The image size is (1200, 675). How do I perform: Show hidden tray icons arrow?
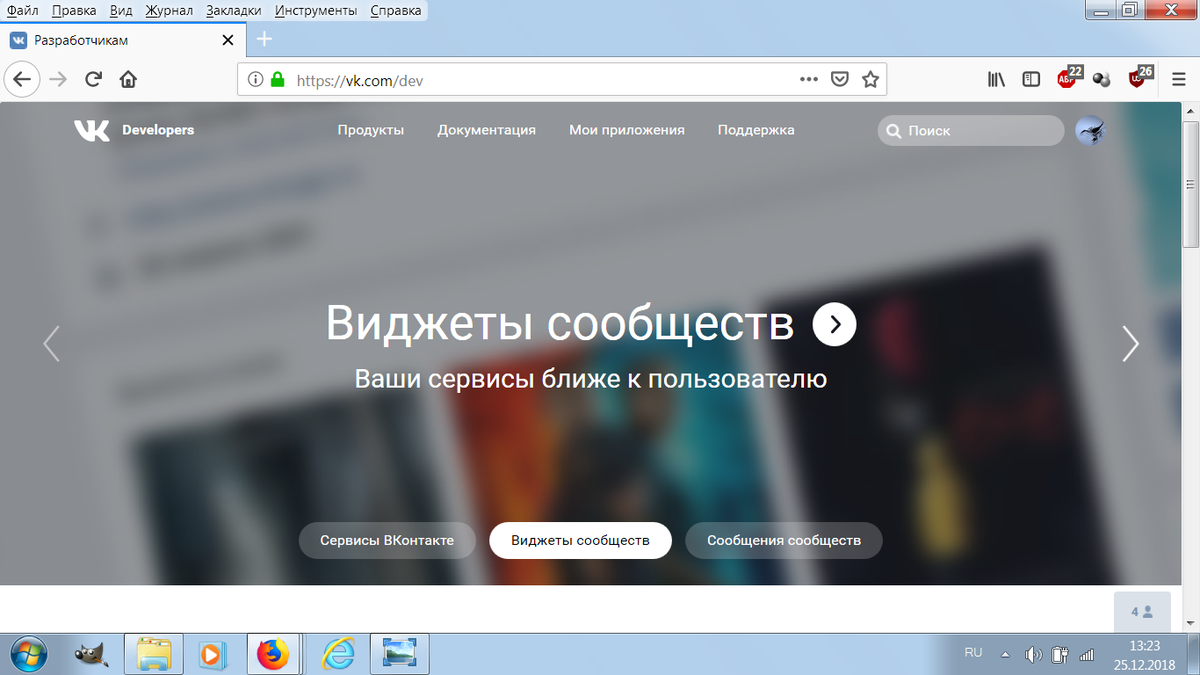pyautogui.click(x=1005, y=654)
